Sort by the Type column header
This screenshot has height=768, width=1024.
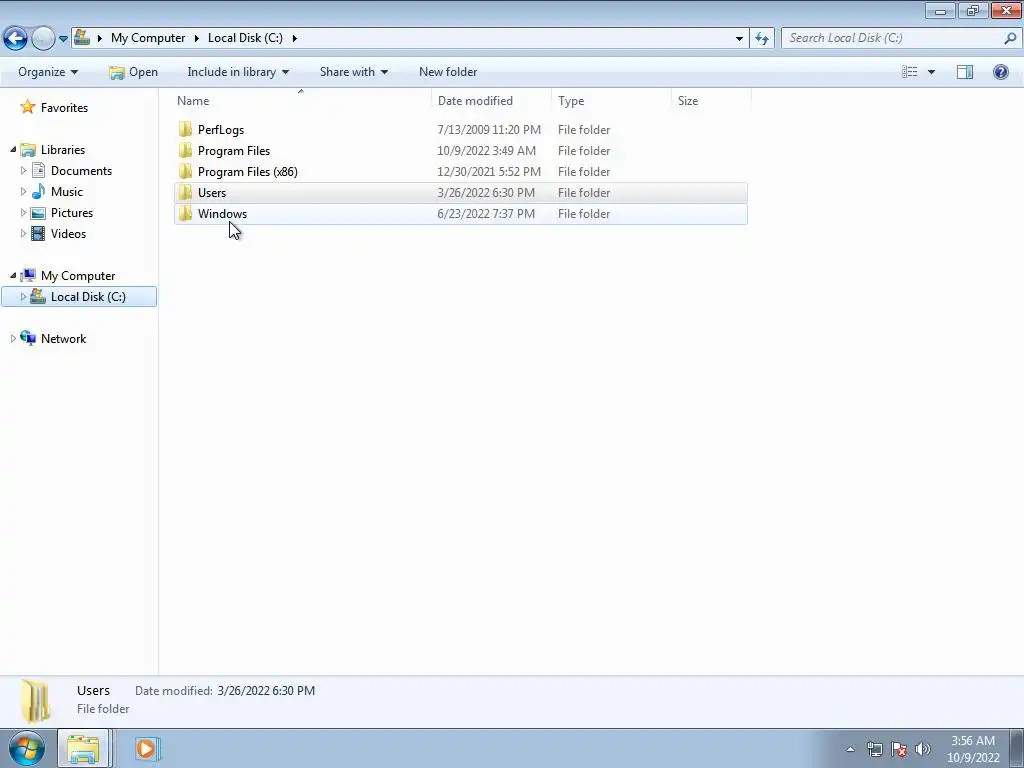(611, 101)
